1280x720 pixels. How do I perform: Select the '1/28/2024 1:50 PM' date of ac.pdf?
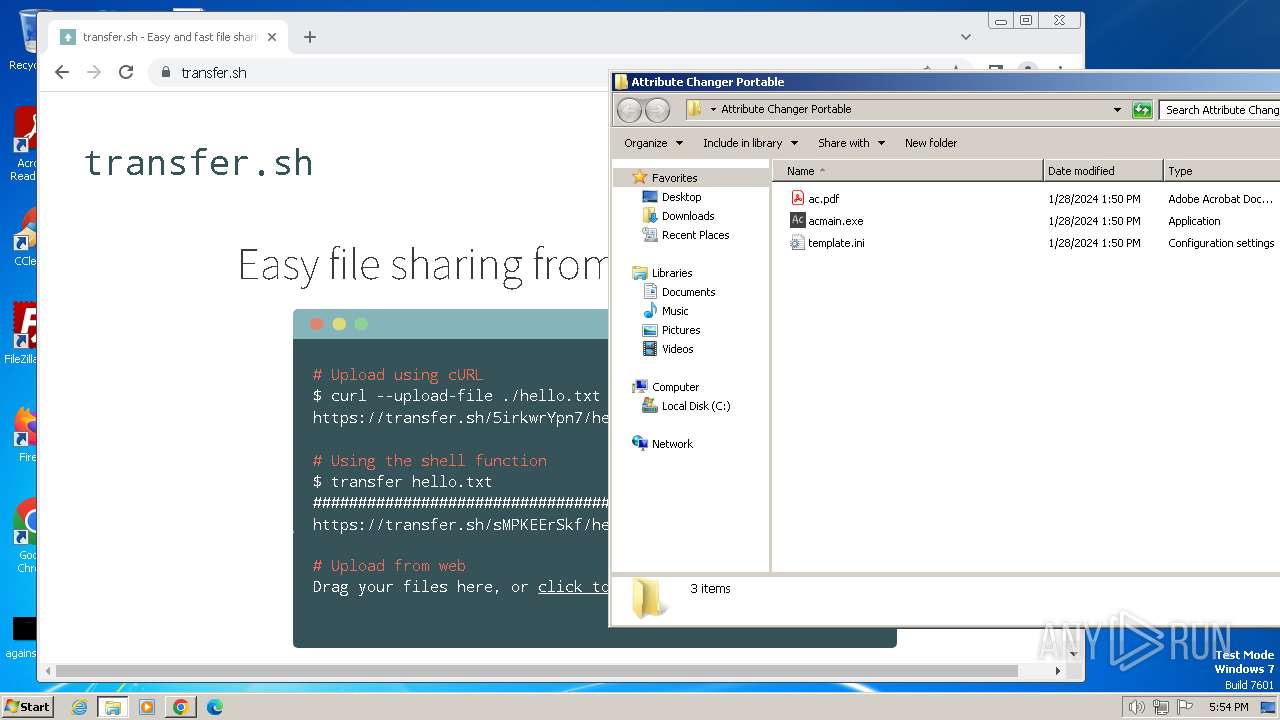(x=1094, y=199)
